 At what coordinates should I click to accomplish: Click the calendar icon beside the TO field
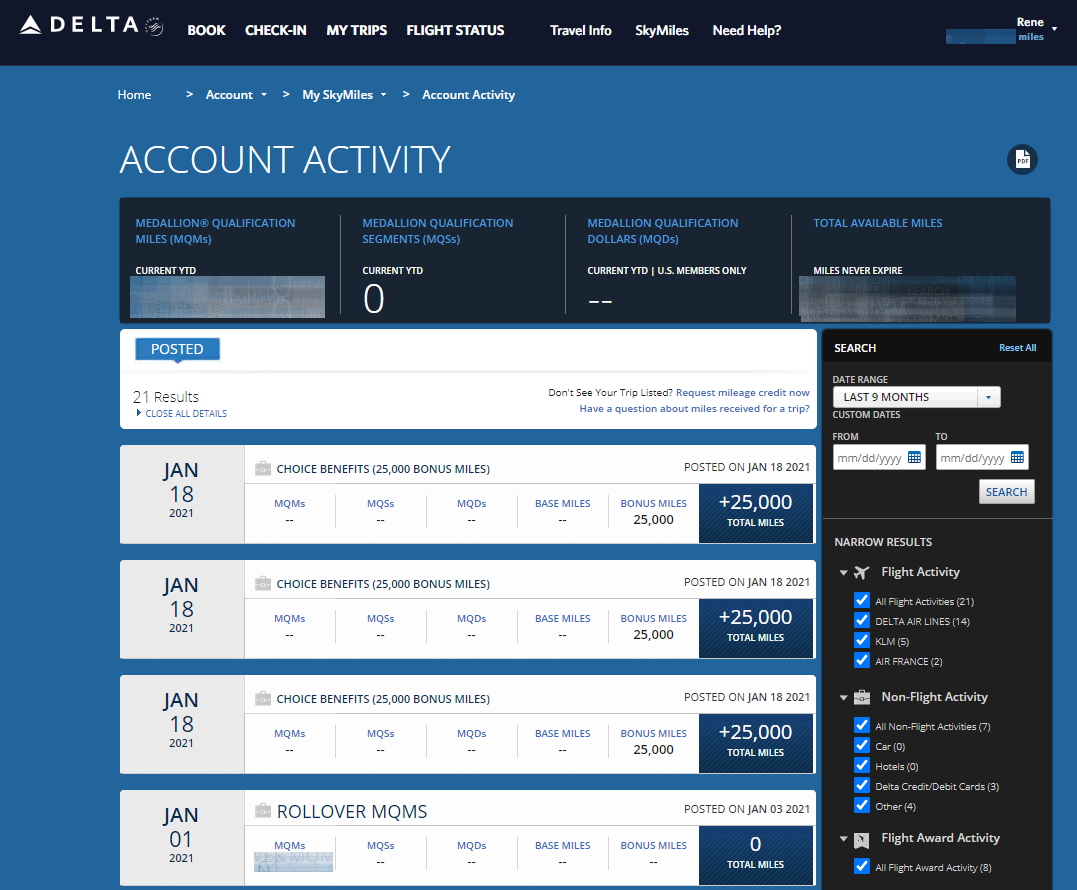click(x=1019, y=457)
